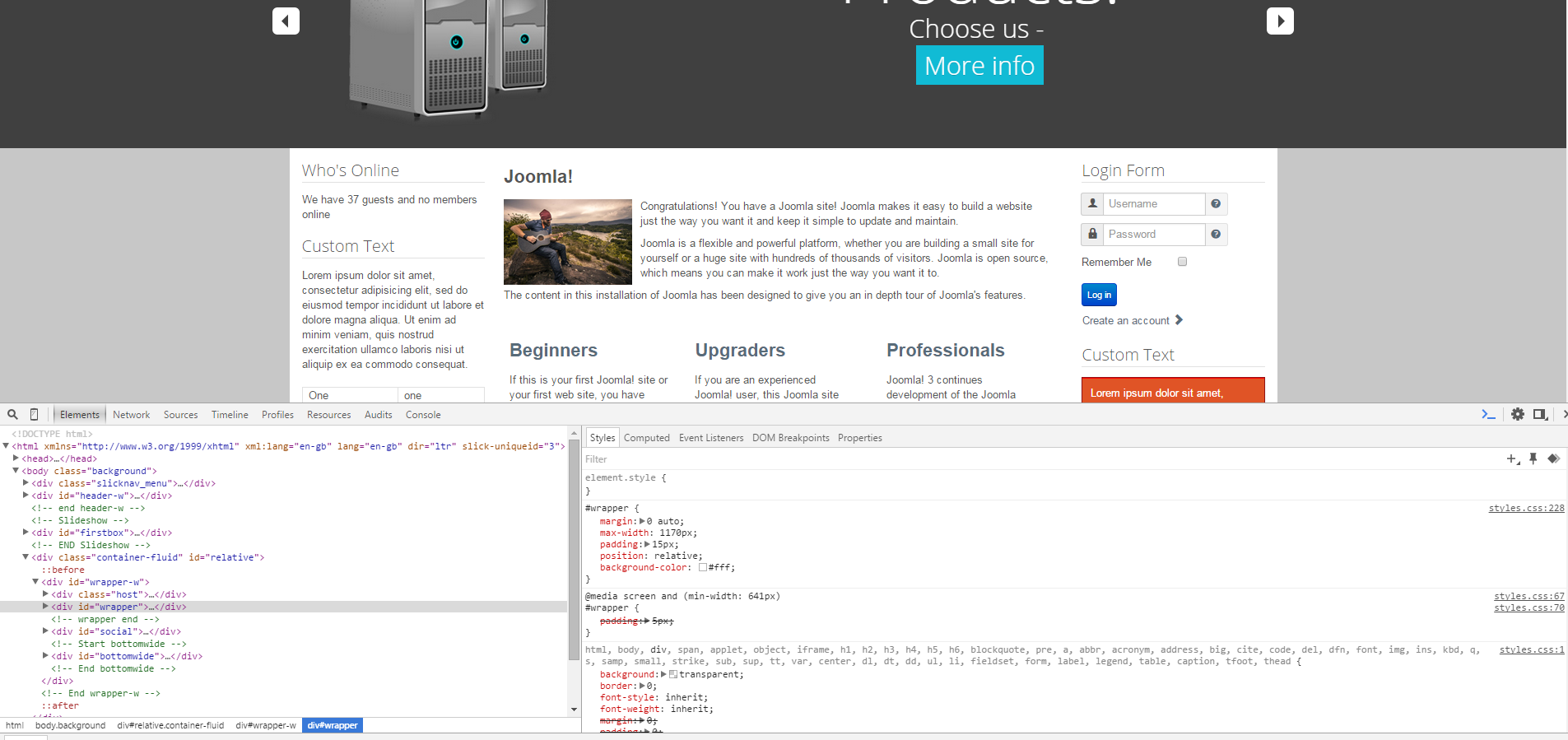Open DOM Breakpoints tab
1568x740 pixels.
click(x=790, y=438)
